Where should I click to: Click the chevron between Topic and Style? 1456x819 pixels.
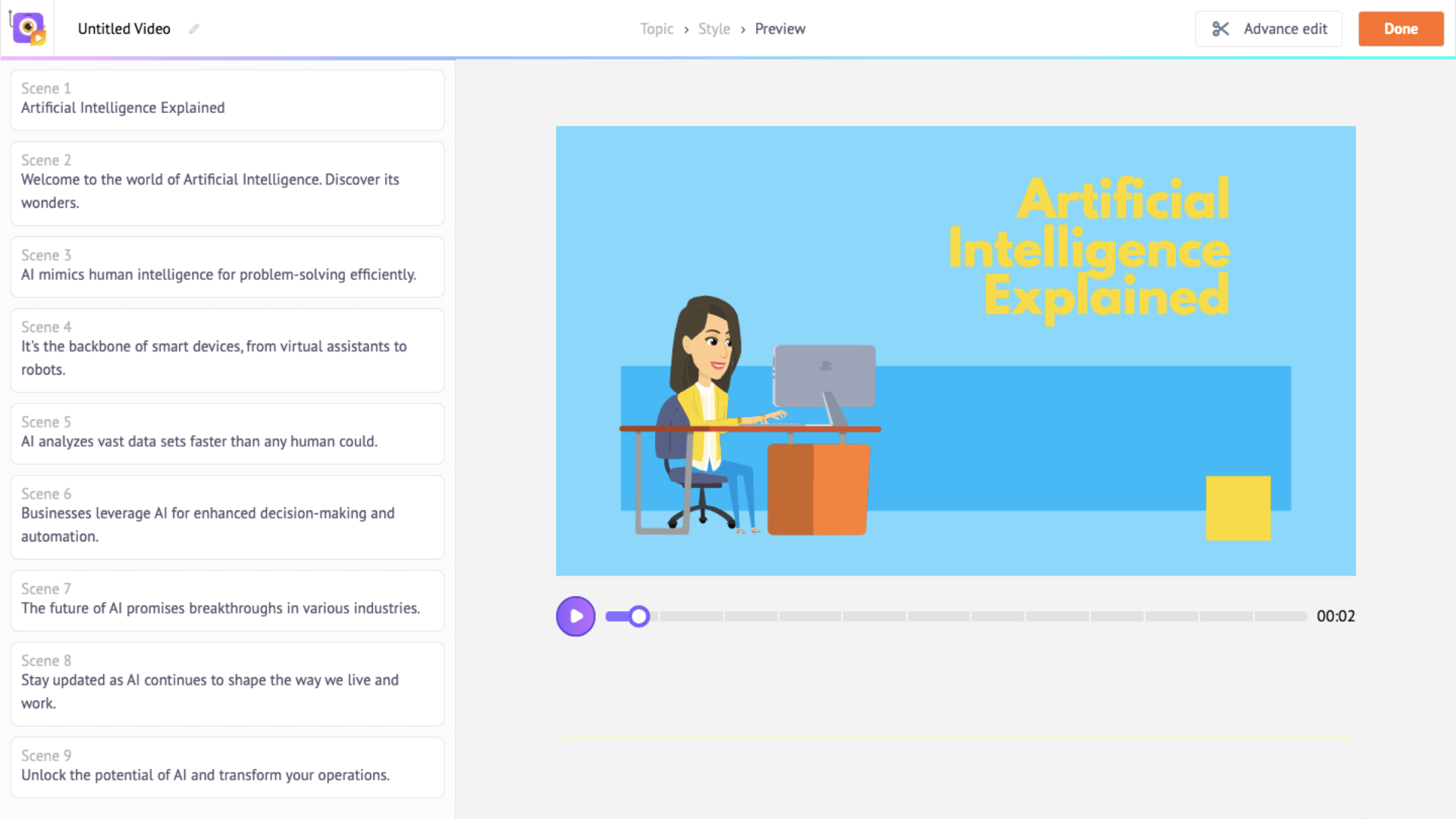(x=686, y=29)
